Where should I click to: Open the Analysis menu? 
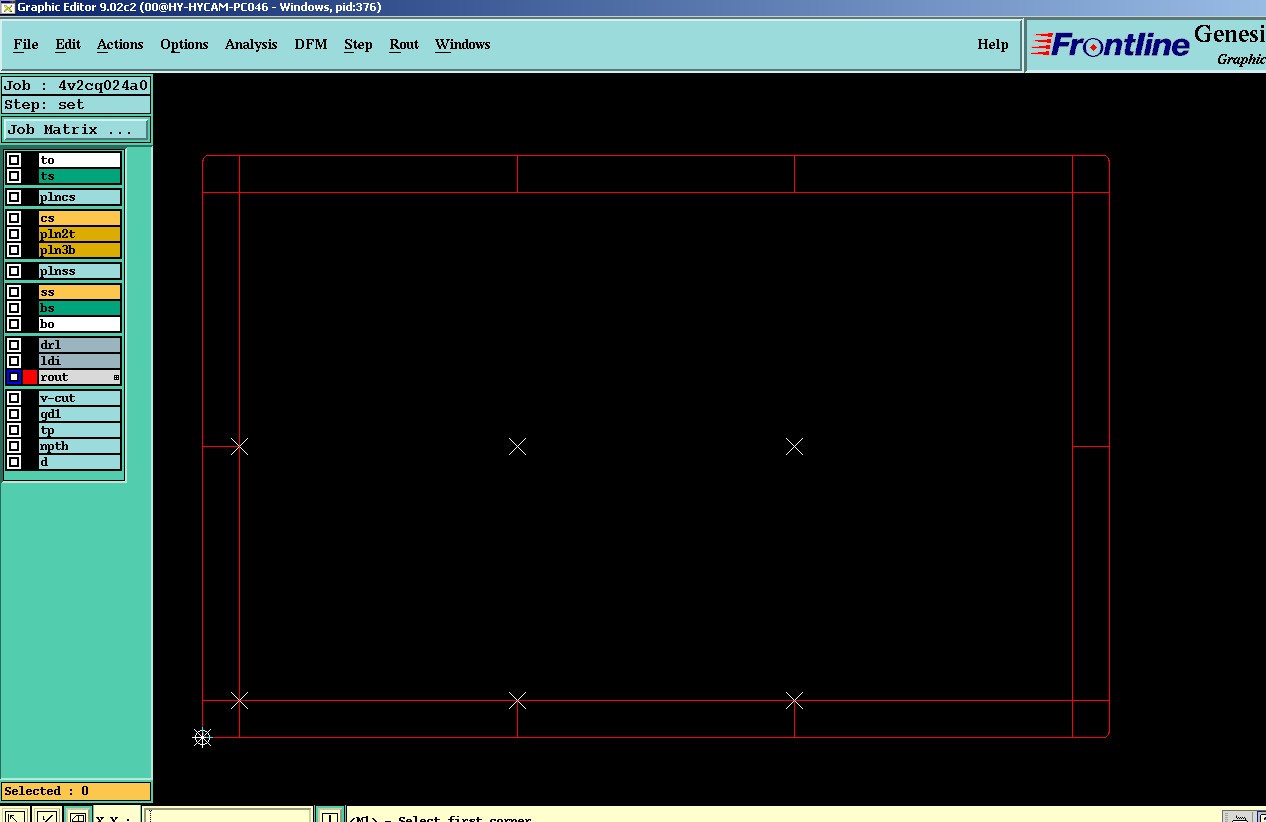[251, 44]
